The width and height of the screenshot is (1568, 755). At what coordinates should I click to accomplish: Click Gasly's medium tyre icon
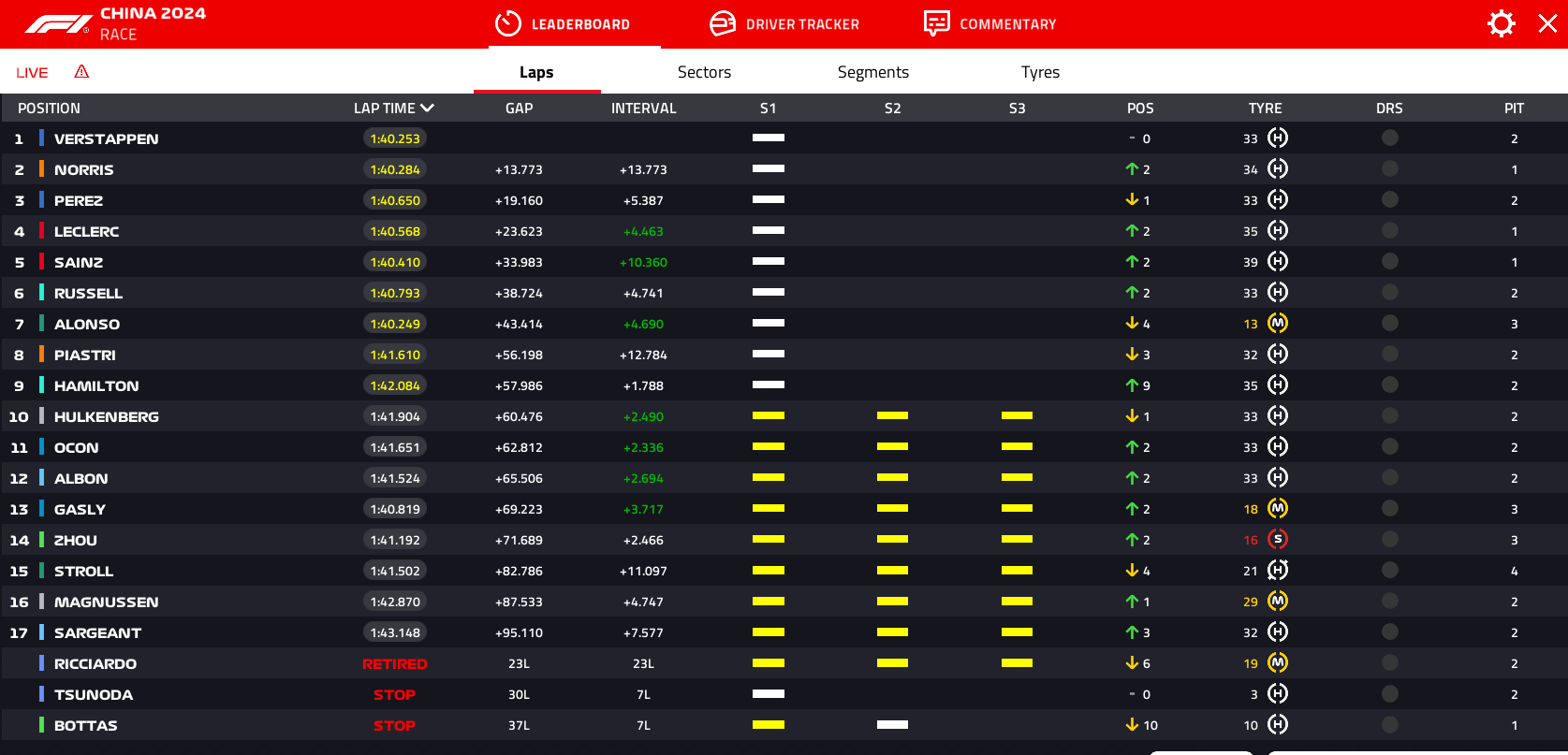(x=1278, y=509)
